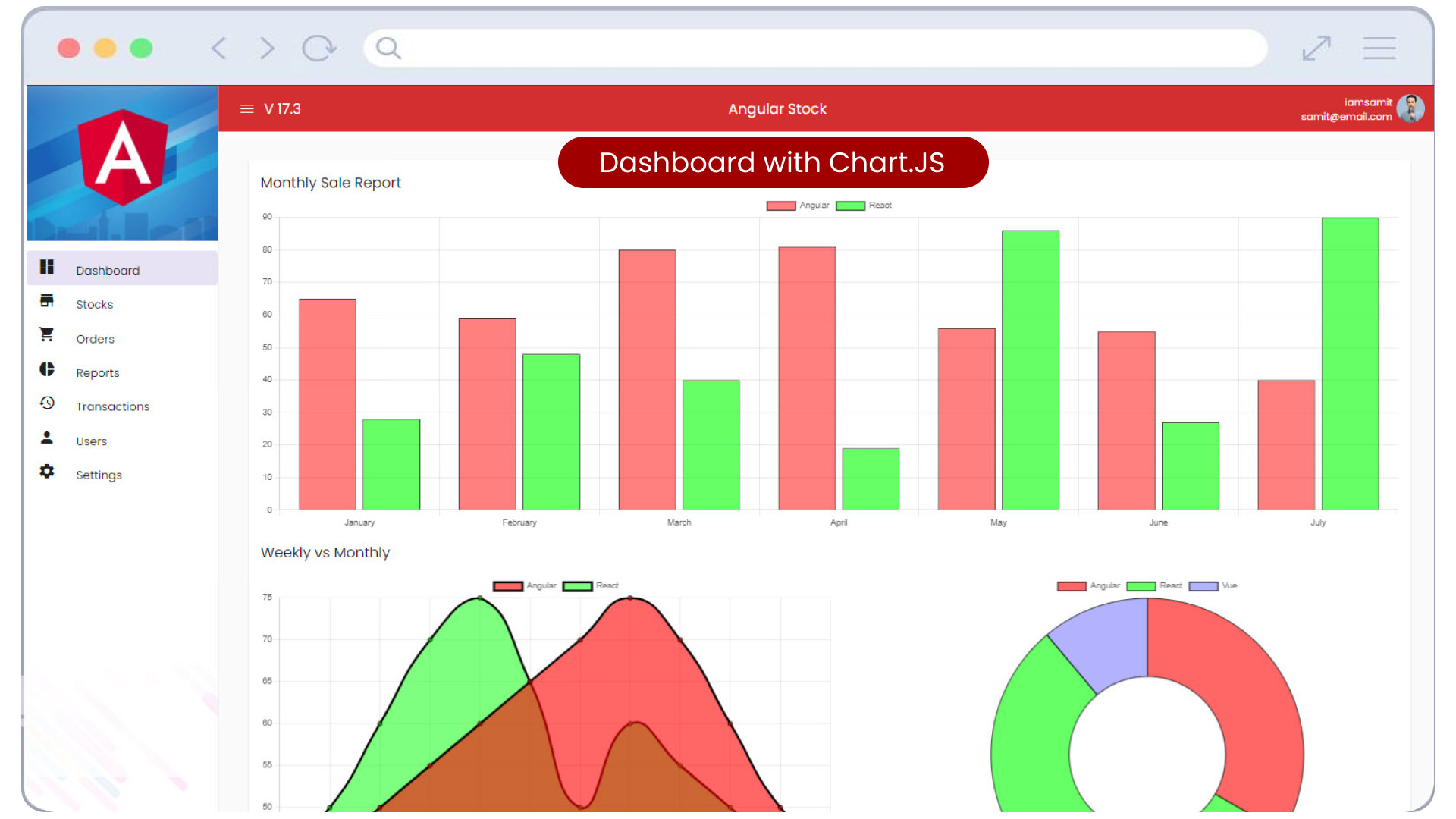Click the browser reload icon
This screenshot has width=1456, height=819.
[x=318, y=49]
